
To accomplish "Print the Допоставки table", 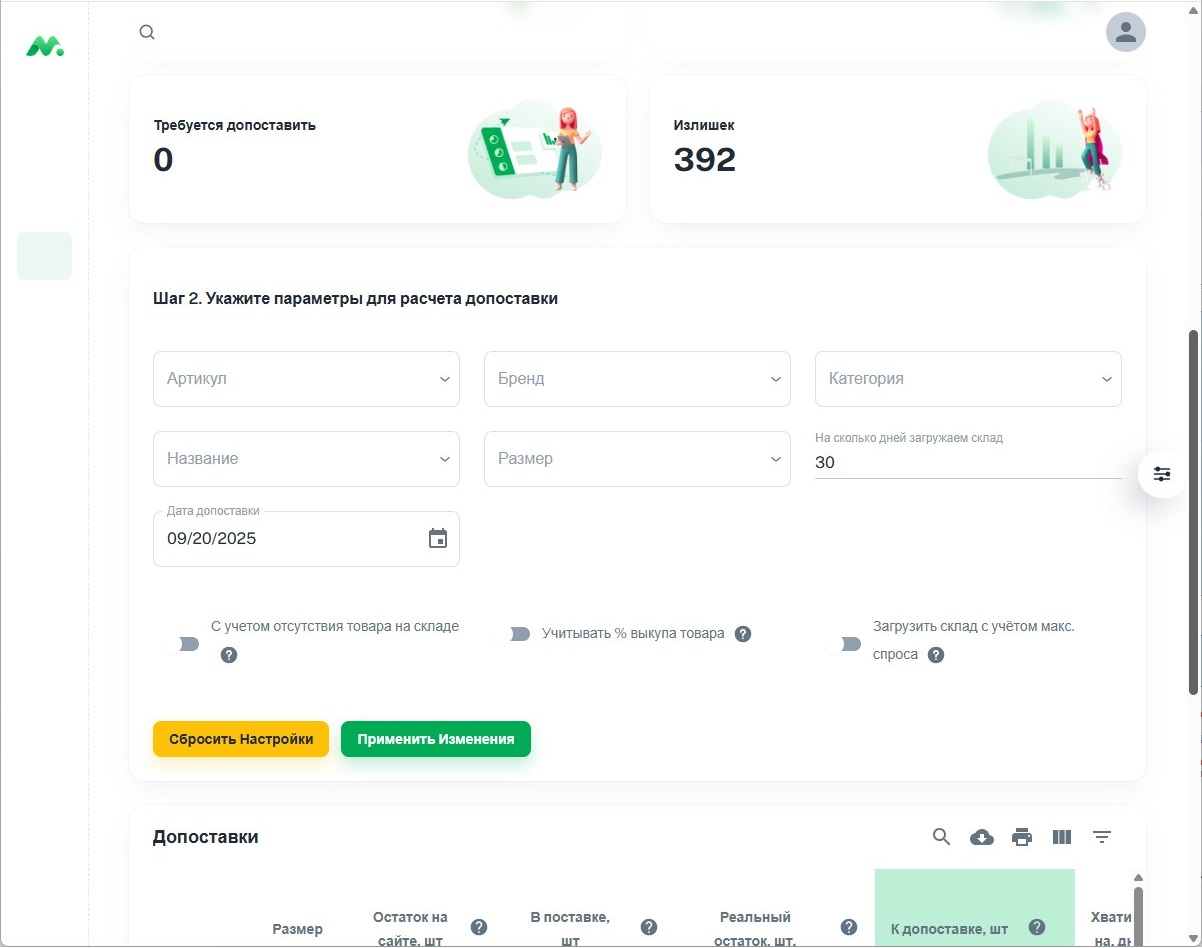I will pyautogui.click(x=1022, y=837).
